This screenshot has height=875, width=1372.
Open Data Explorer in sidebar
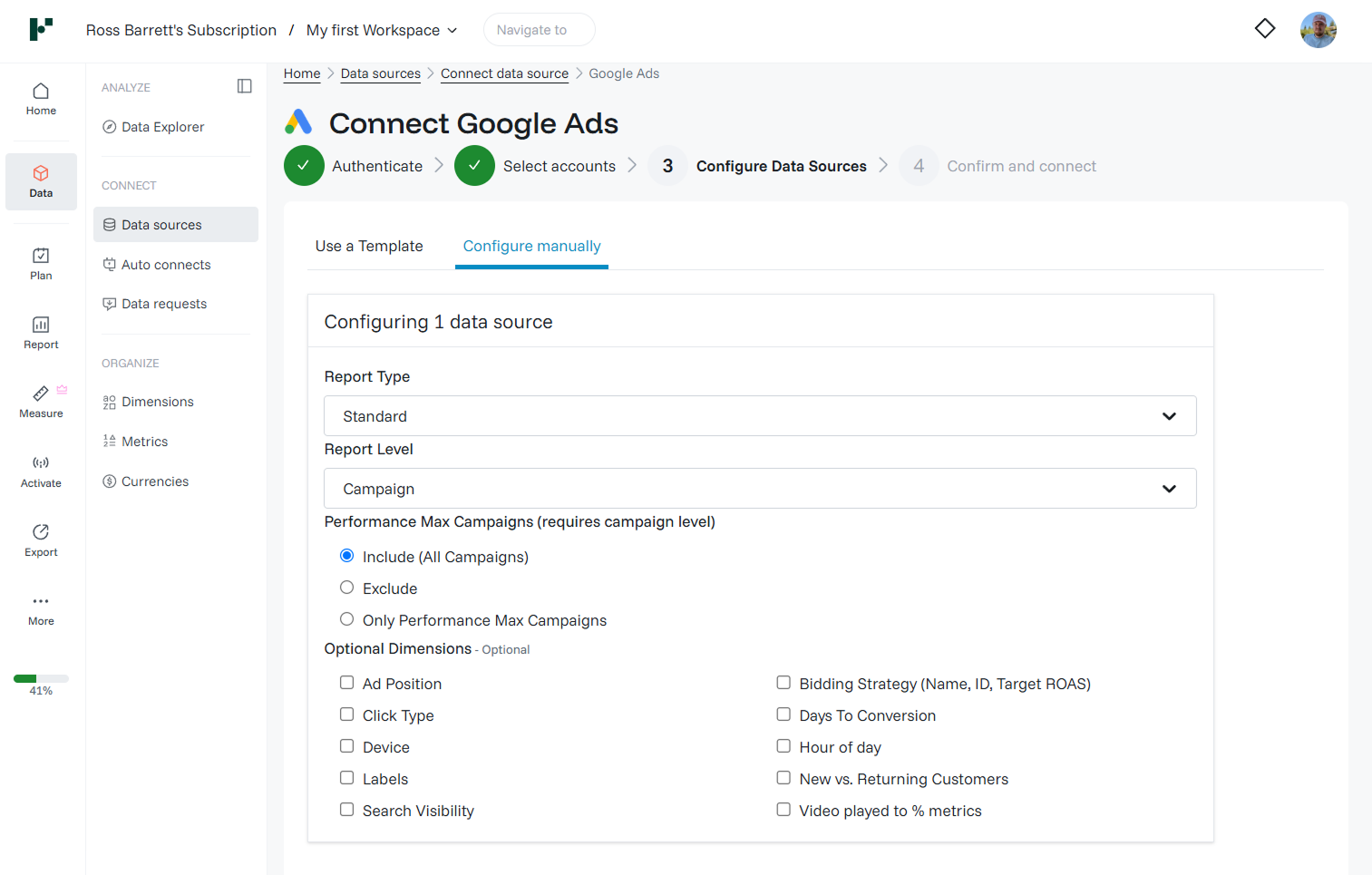click(176, 127)
